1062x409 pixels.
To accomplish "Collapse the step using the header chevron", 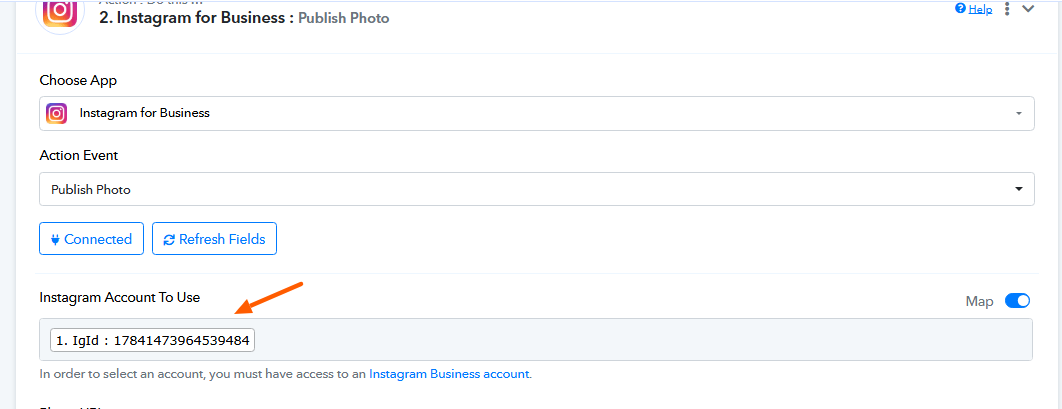I will [x=1028, y=10].
